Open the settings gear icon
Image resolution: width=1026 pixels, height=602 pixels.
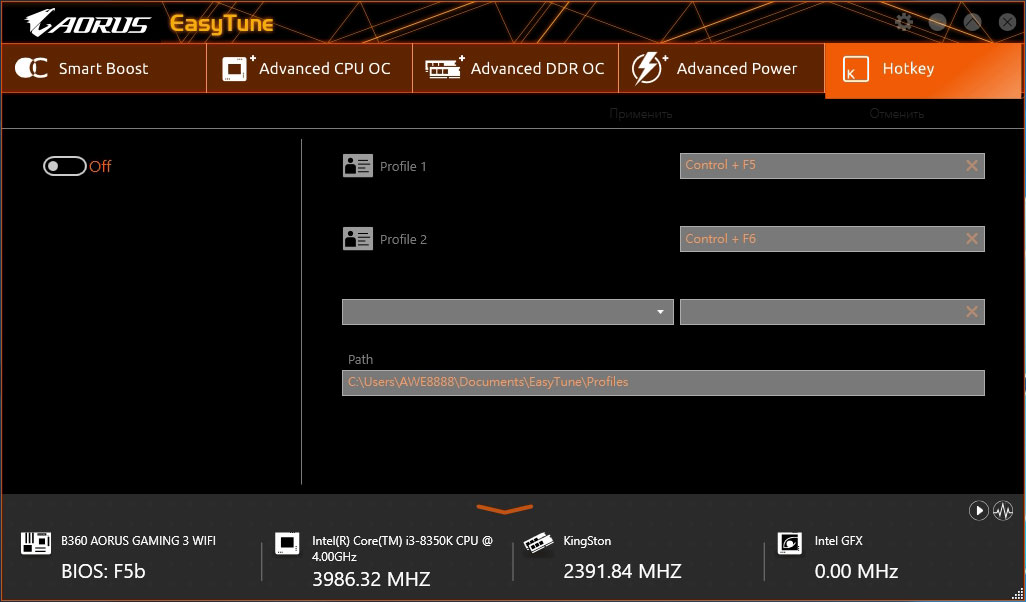coord(904,22)
